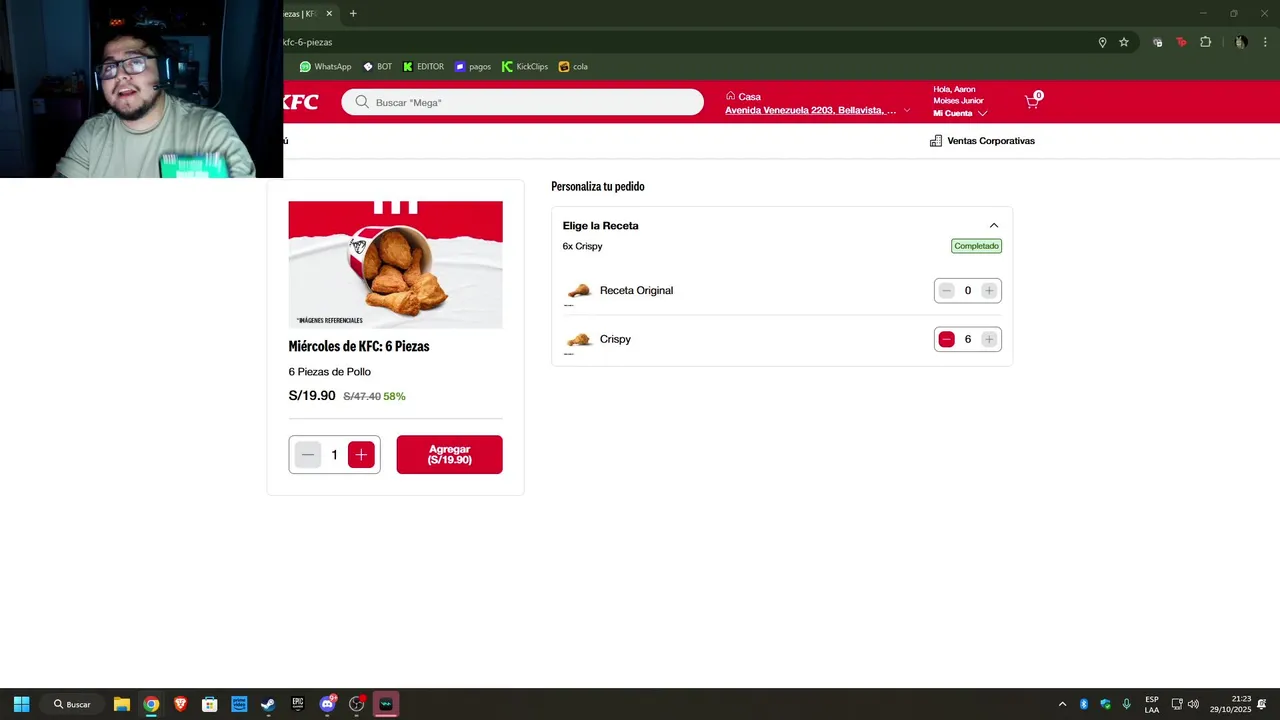
Task: Click the S/47.40 crossed-out price
Action: tap(362, 397)
